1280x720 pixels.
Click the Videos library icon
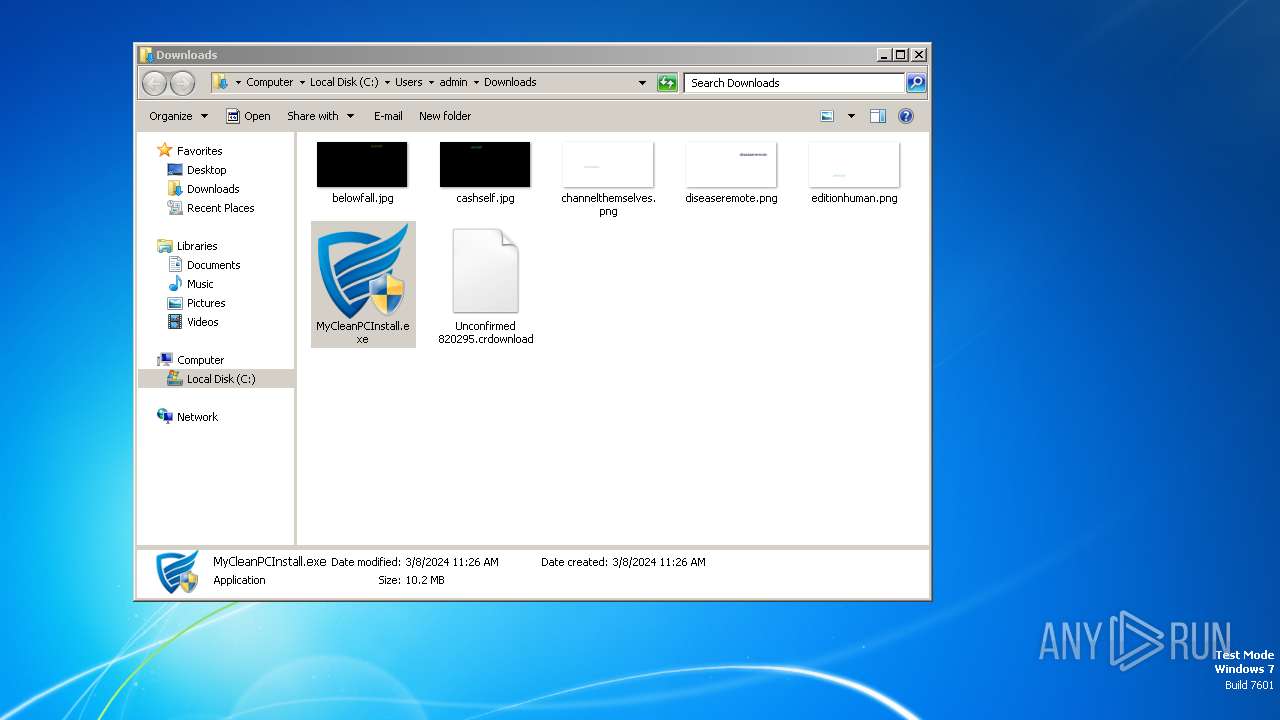pyautogui.click(x=175, y=322)
